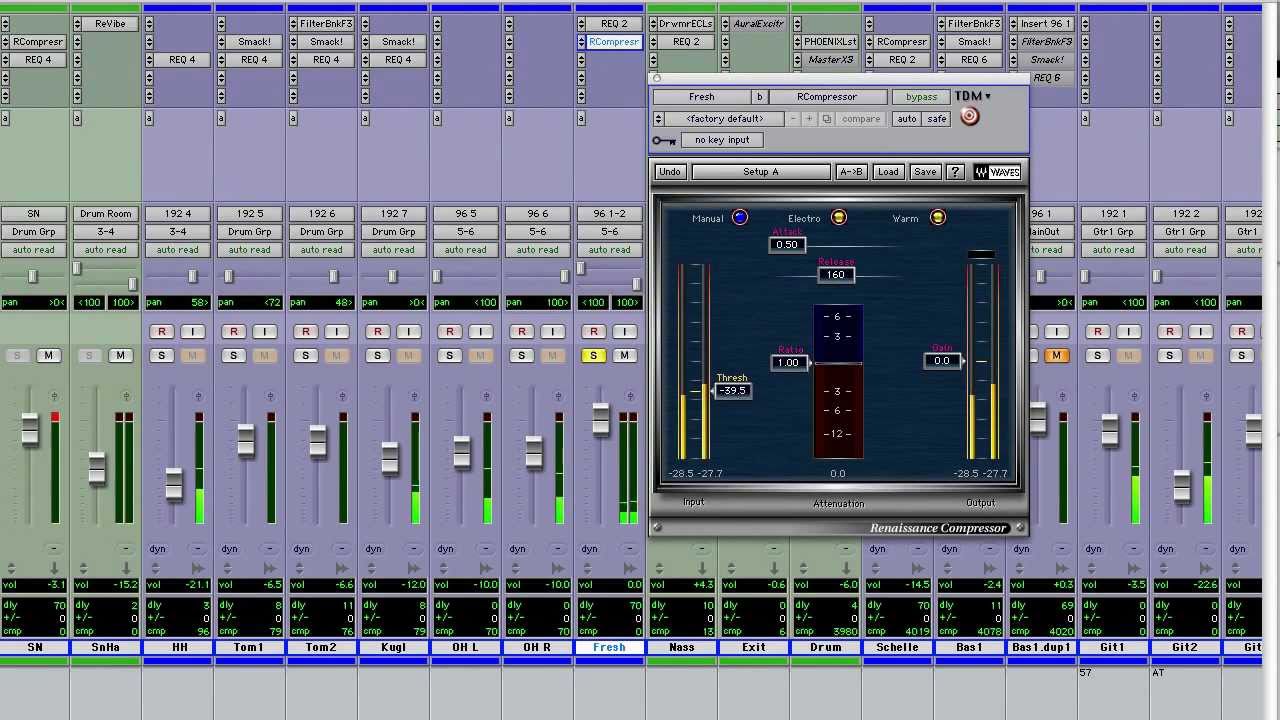Open auto read mode on SN track
Screen dimensions: 1280x720
point(33,250)
